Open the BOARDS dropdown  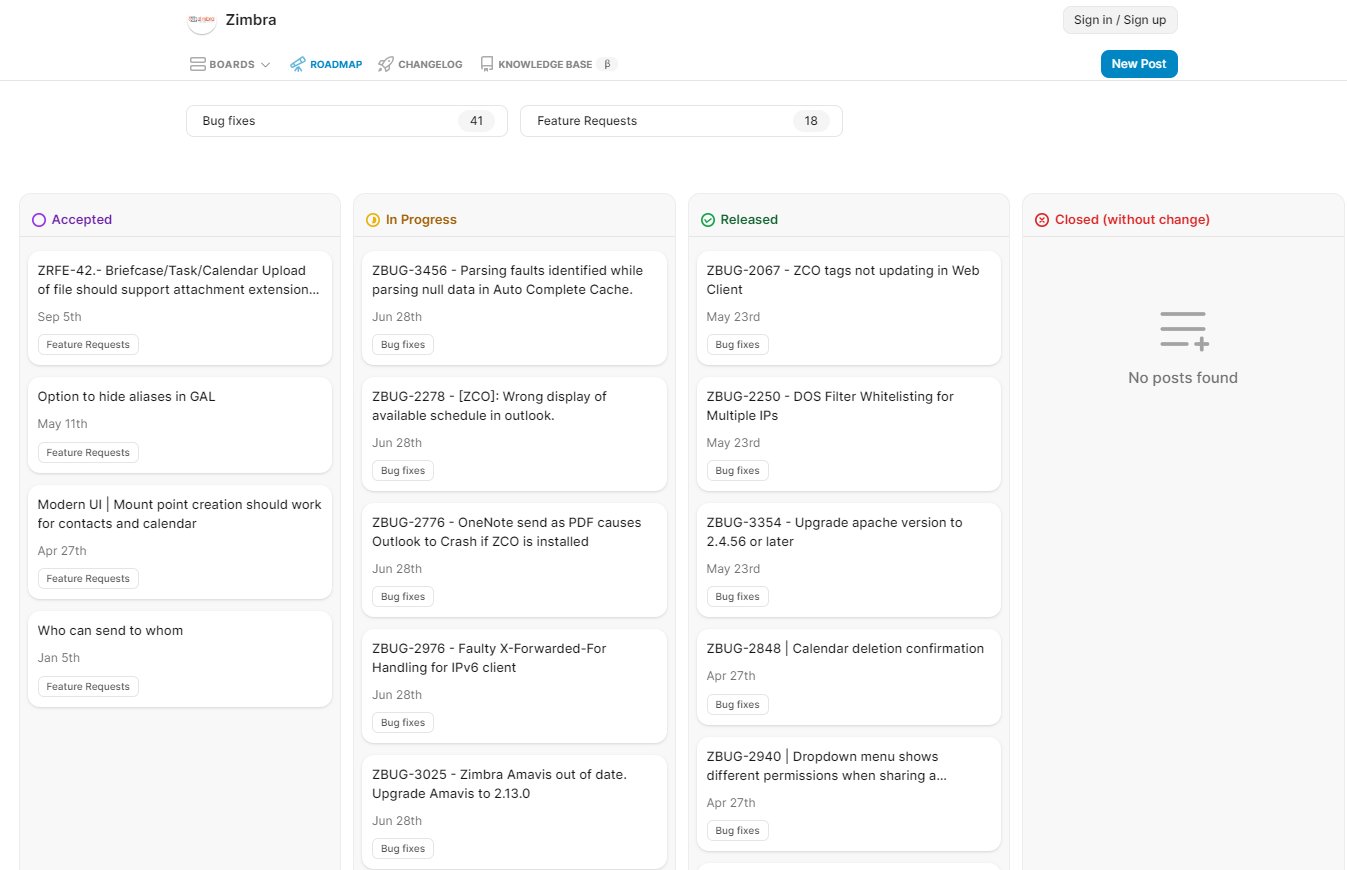click(x=231, y=63)
